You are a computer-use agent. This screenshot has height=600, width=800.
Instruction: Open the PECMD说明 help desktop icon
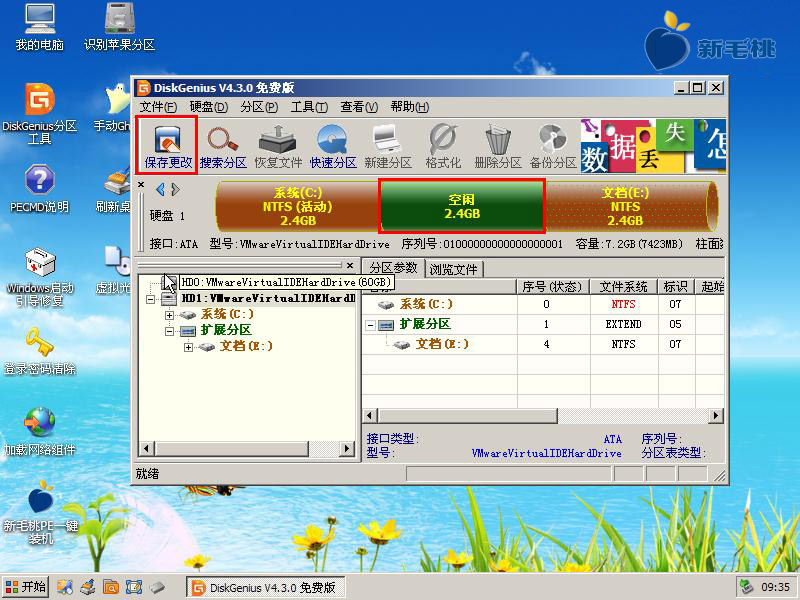39,188
